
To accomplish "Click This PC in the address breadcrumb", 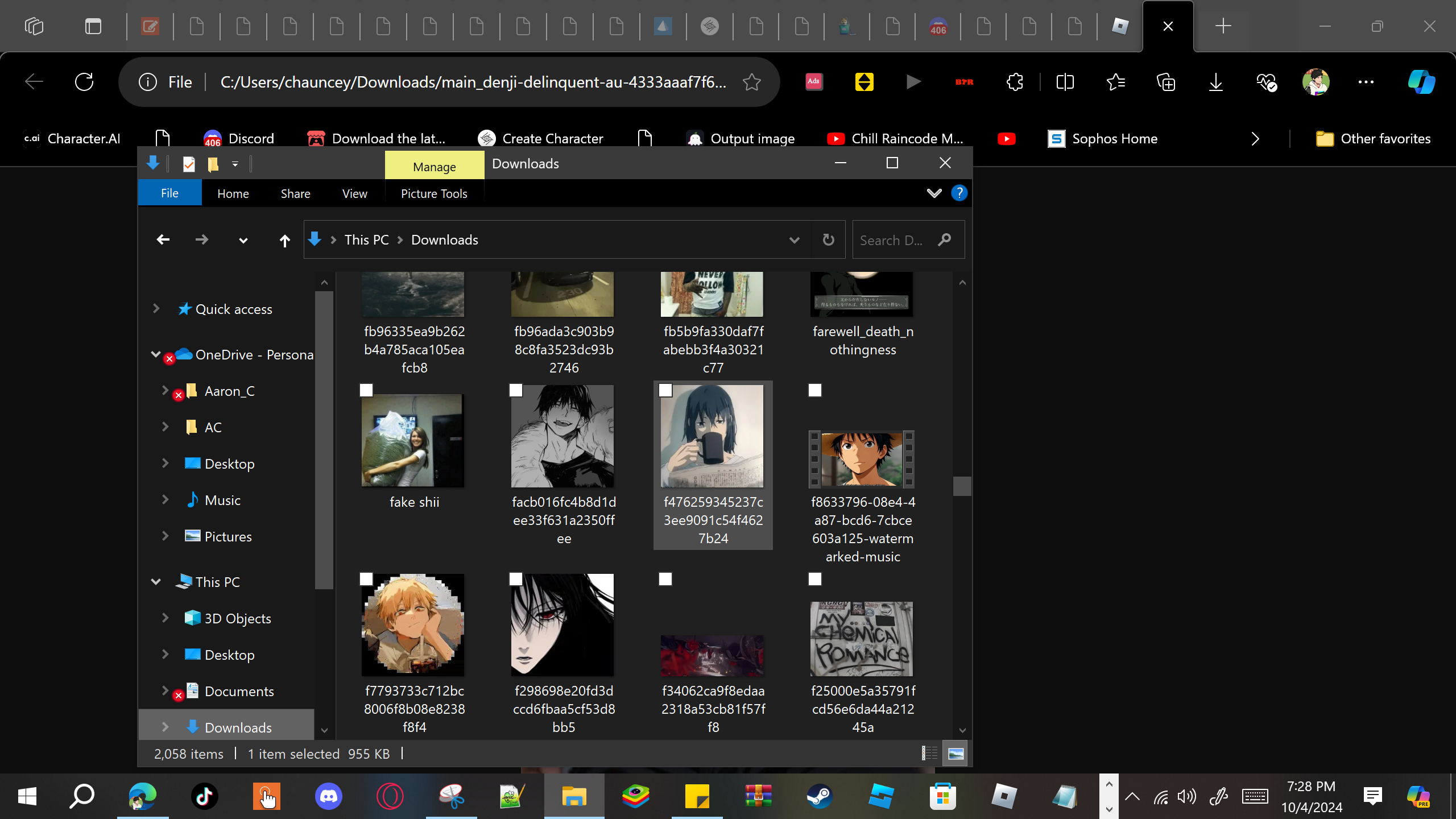I will (367, 240).
